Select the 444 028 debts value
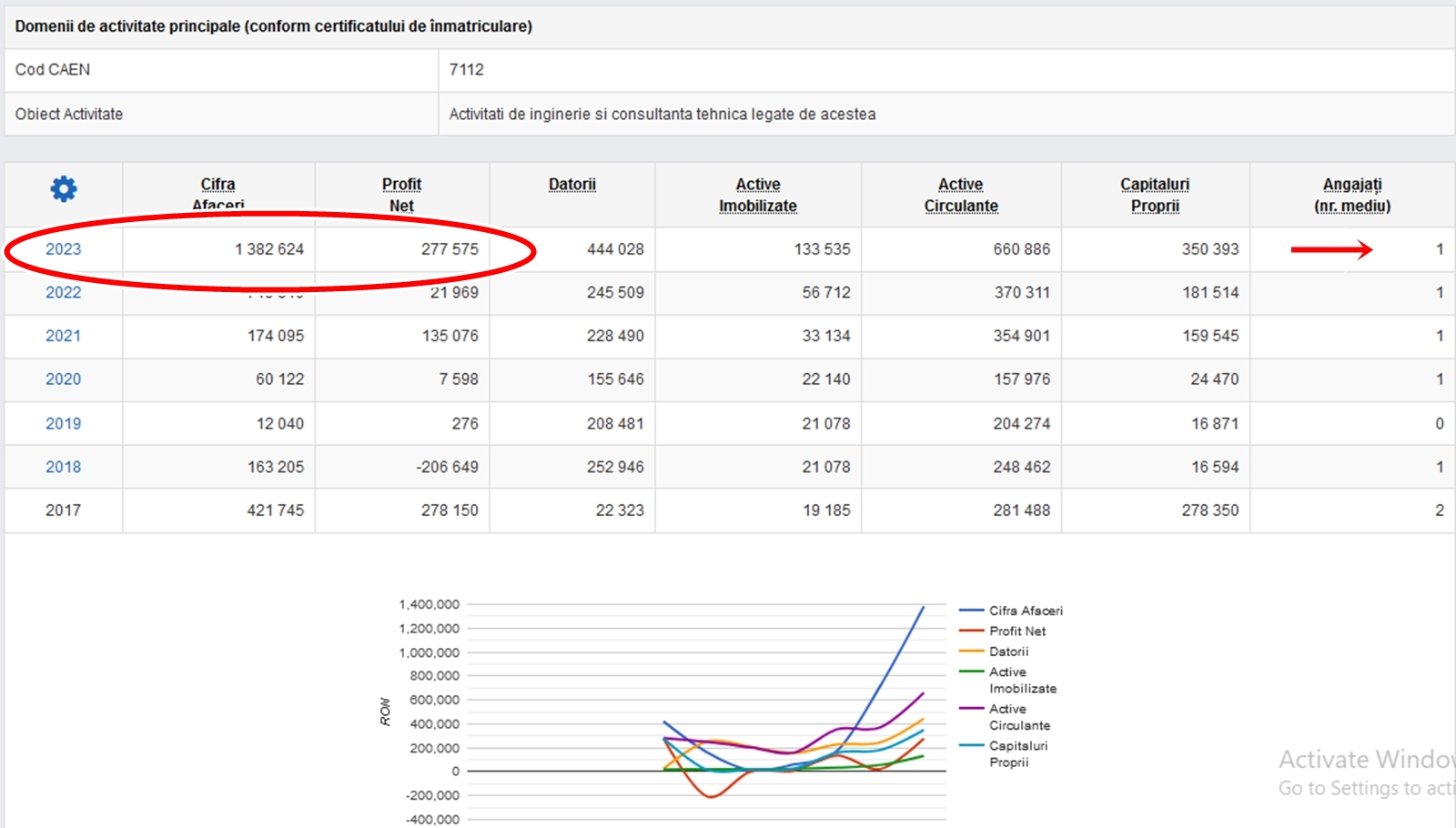This screenshot has height=828, width=1456. (615, 249)
